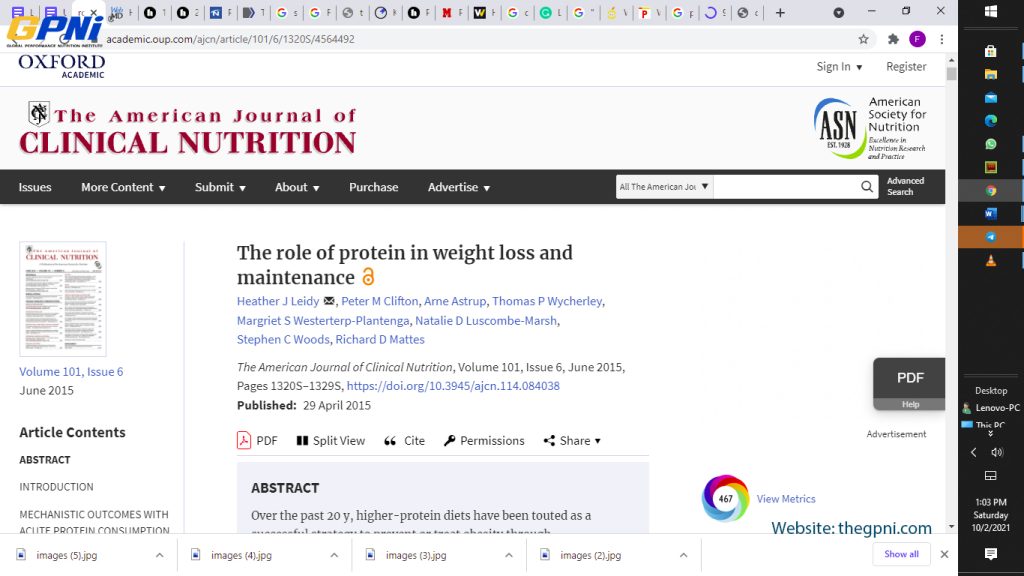Expand the About menu
This screenshot has height=576, width=1024.
(x=297, y=187)
